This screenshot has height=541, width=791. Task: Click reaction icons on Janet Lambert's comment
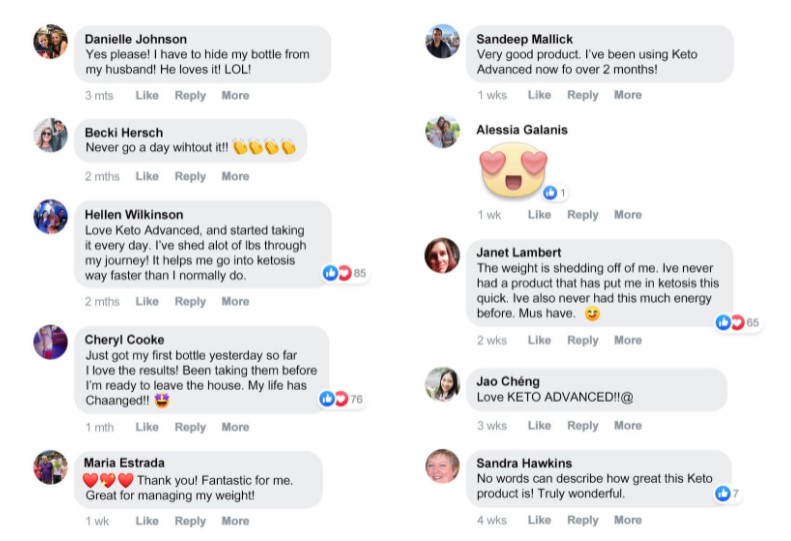(x=730, y=322)
